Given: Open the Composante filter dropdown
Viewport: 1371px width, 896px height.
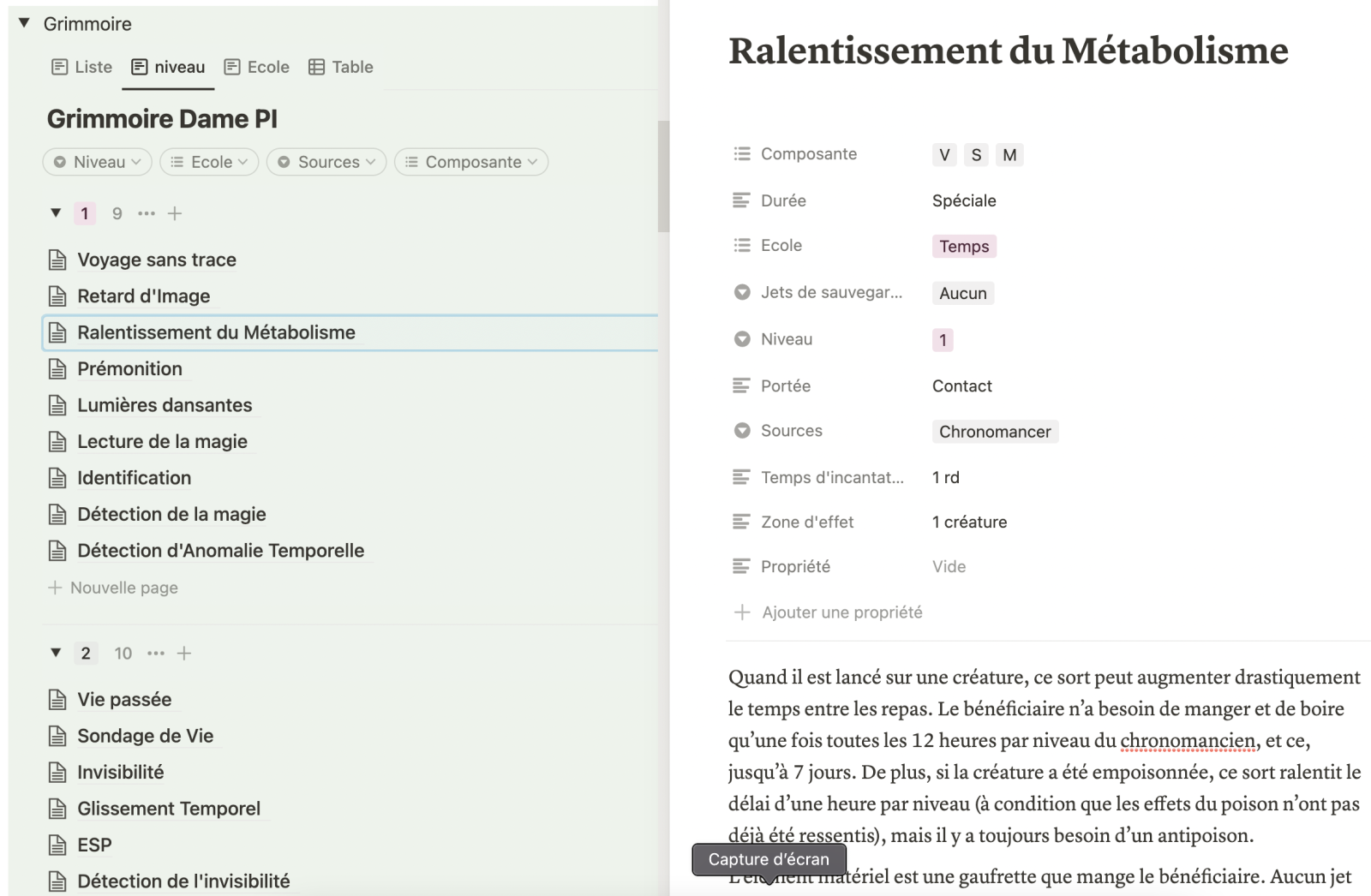Looking at the screenshot, I should 471,162.
